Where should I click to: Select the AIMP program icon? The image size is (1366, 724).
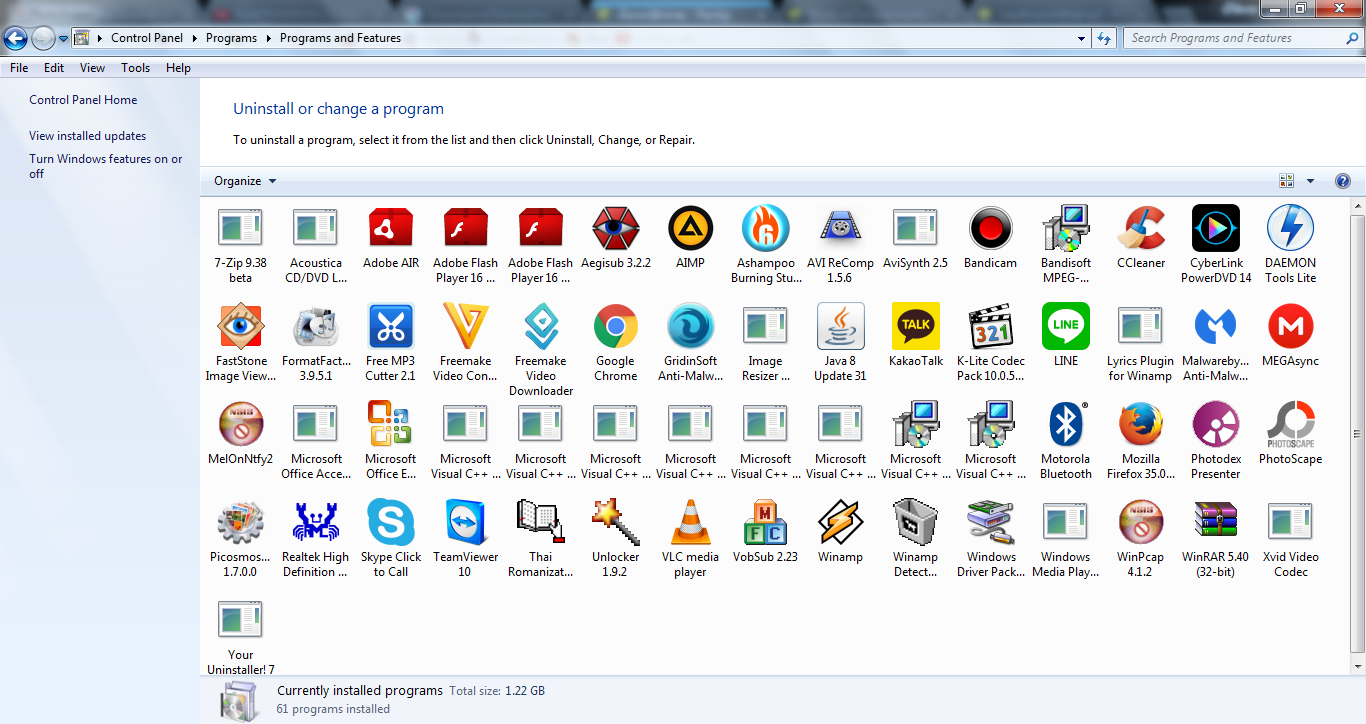690,229
